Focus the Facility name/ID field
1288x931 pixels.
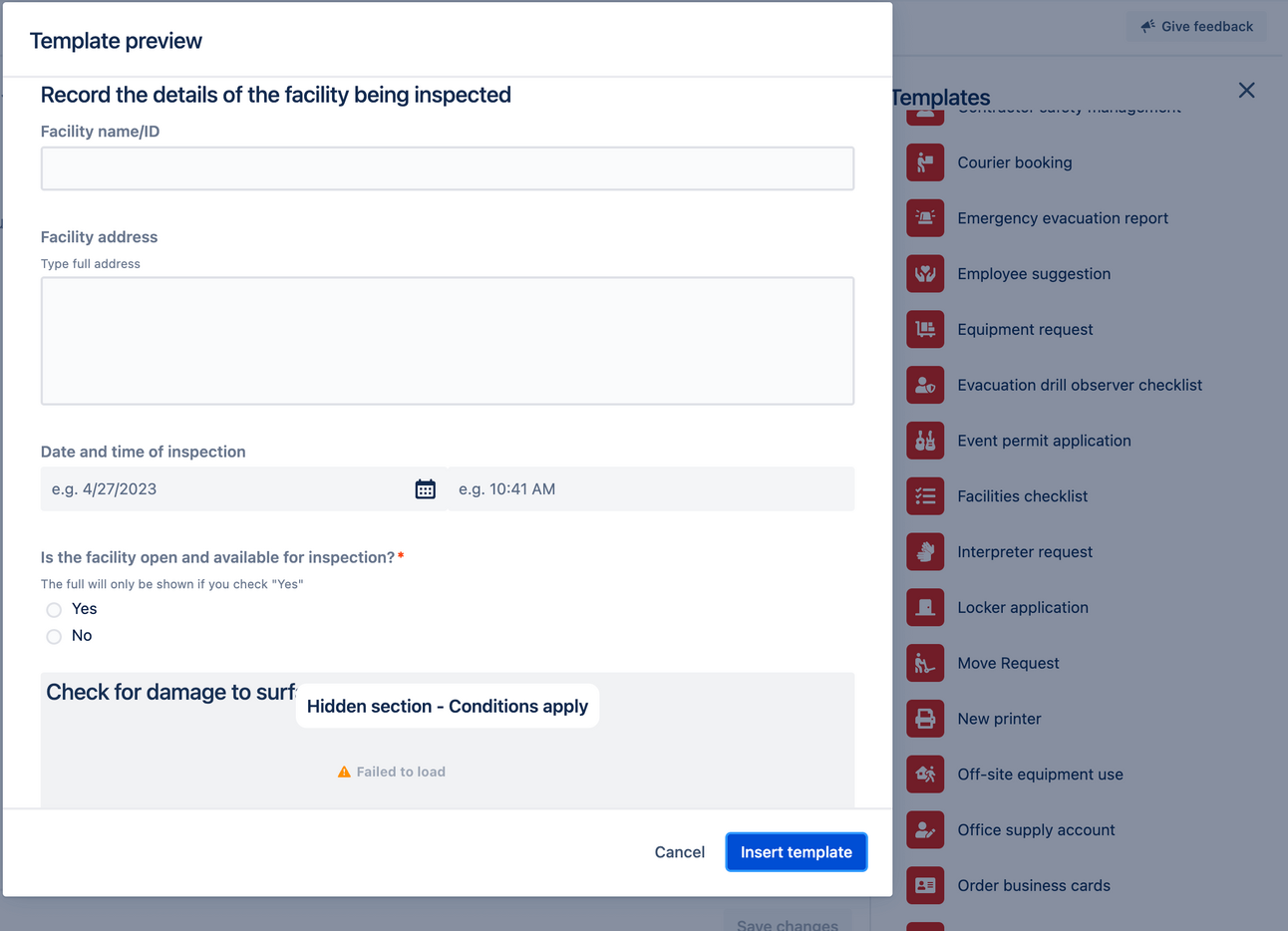pyautogui.click(x=448, y=168)
